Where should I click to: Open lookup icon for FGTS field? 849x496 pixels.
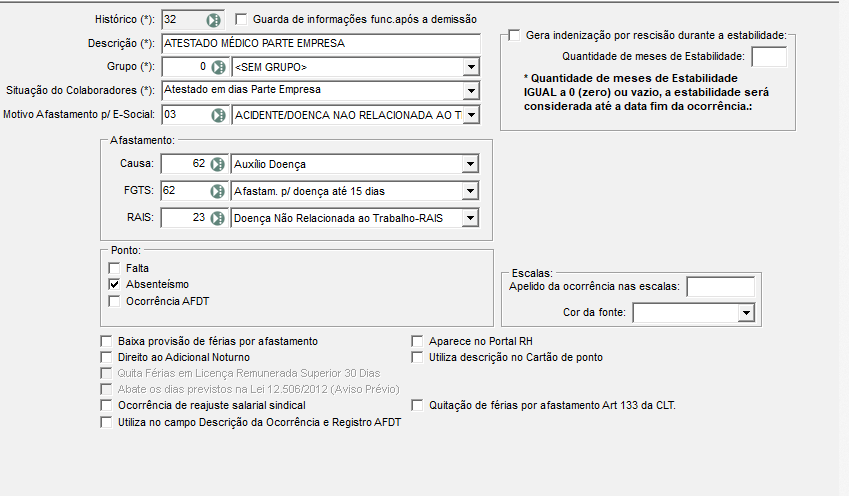coord(217,191)
